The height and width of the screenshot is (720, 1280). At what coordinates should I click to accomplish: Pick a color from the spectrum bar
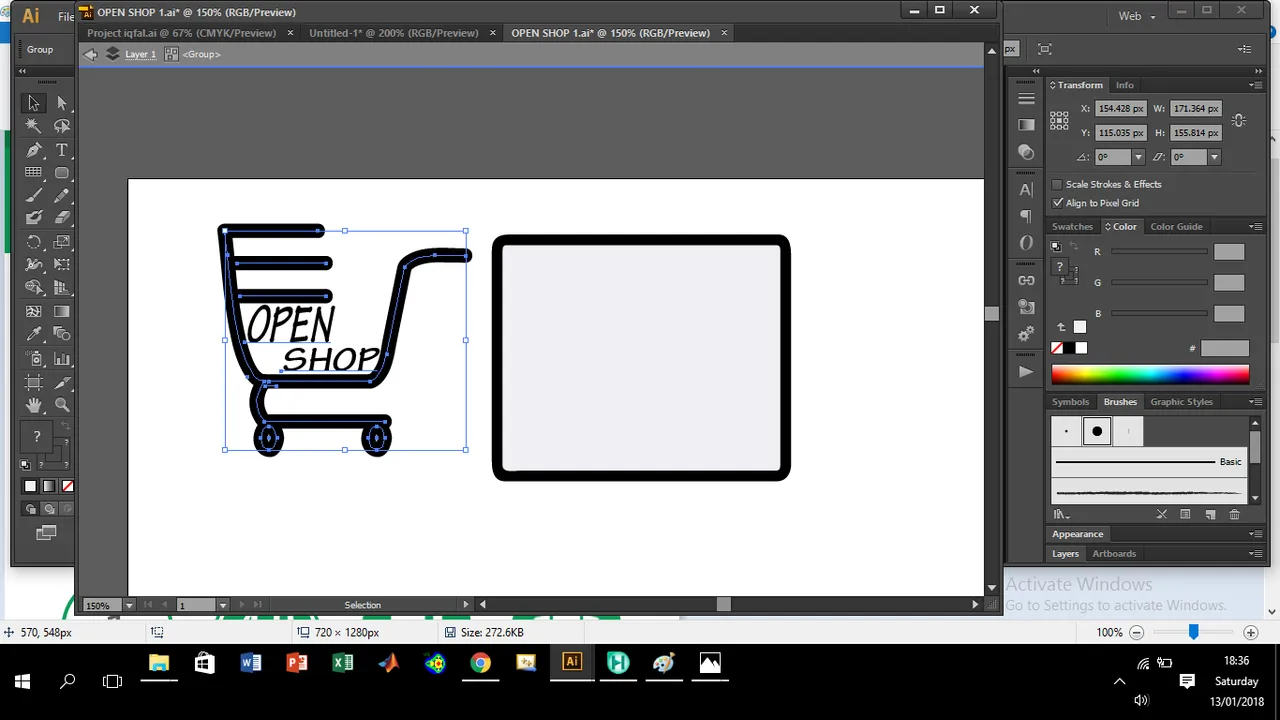tap(1150, 375)
